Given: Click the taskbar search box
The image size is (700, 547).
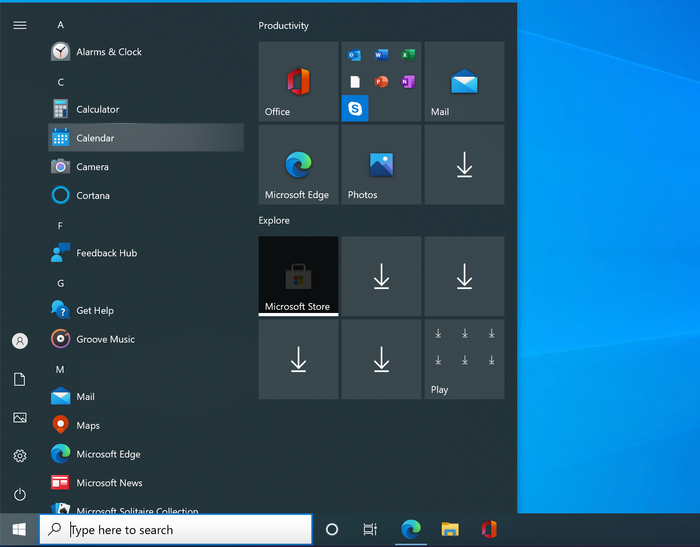Looking at the screenshot, I should click(175, 530).
